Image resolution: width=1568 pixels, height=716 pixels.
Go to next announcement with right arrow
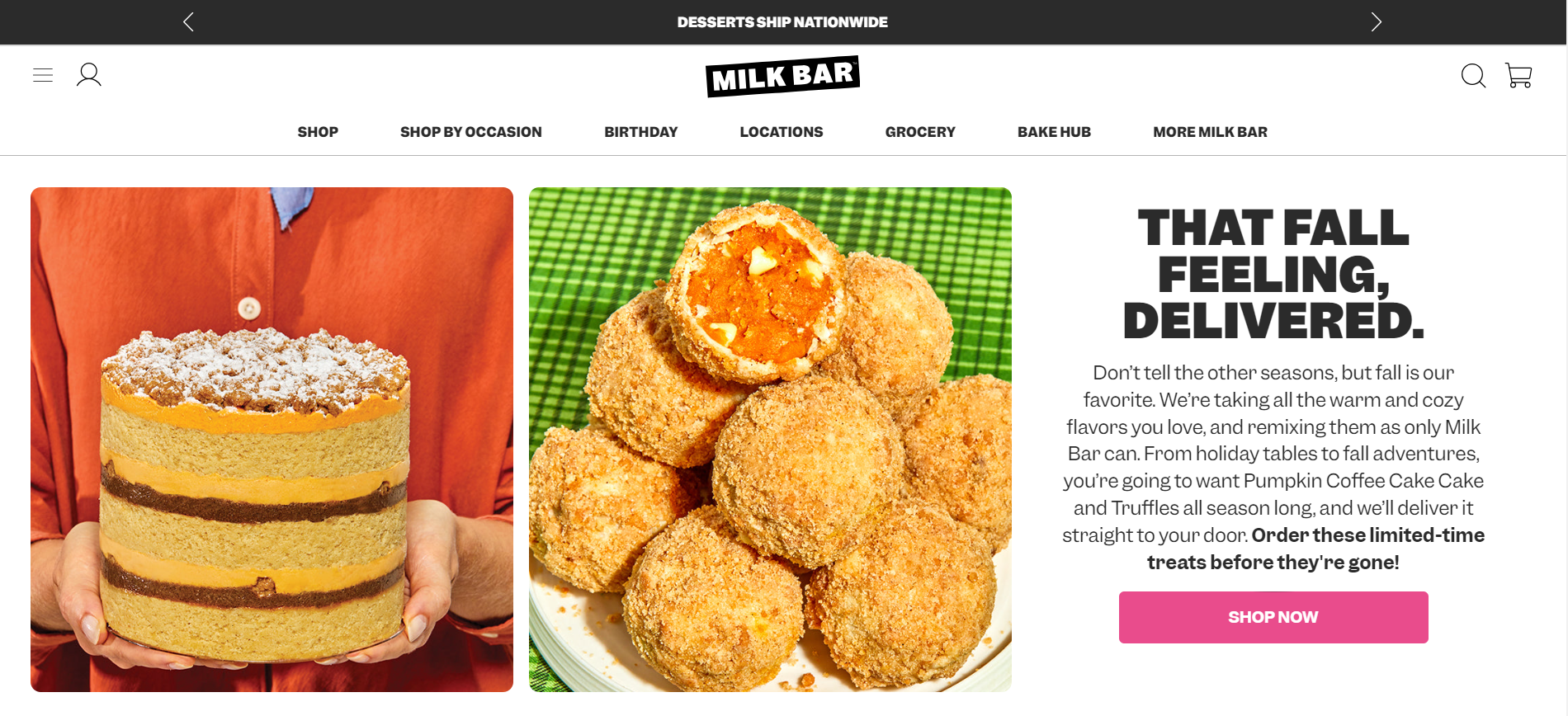click(x=1376, y=22)
